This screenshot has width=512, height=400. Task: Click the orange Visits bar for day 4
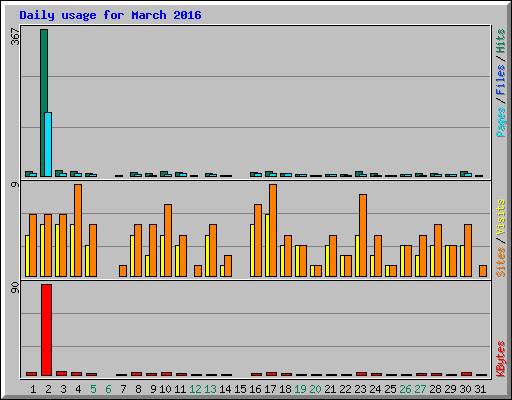78,230
